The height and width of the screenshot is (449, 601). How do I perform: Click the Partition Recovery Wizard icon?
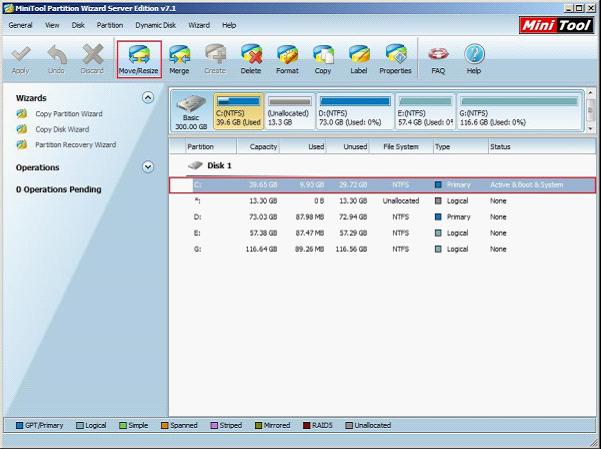(22, 145)
